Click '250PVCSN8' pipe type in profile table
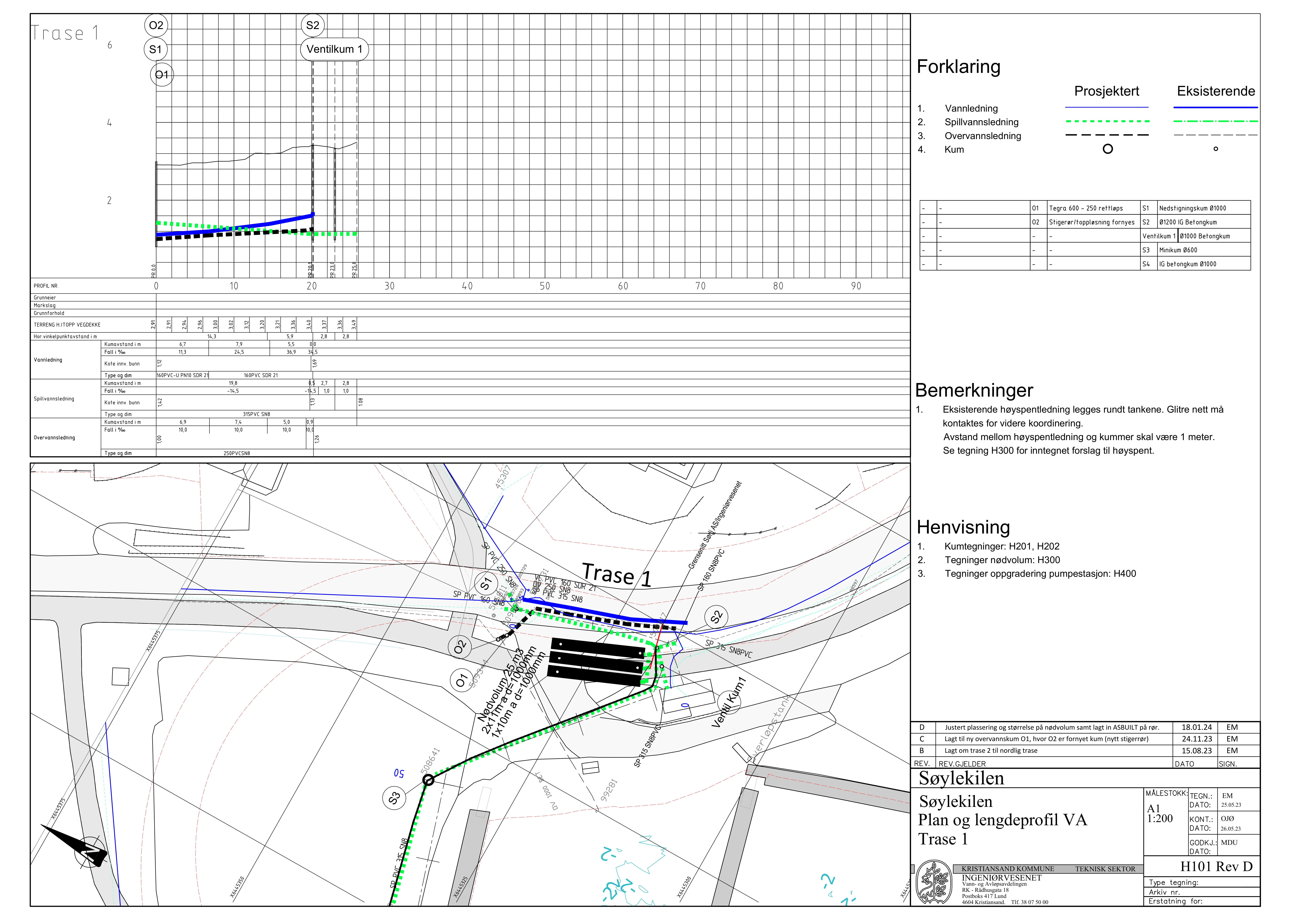 (x=236, y=454)
